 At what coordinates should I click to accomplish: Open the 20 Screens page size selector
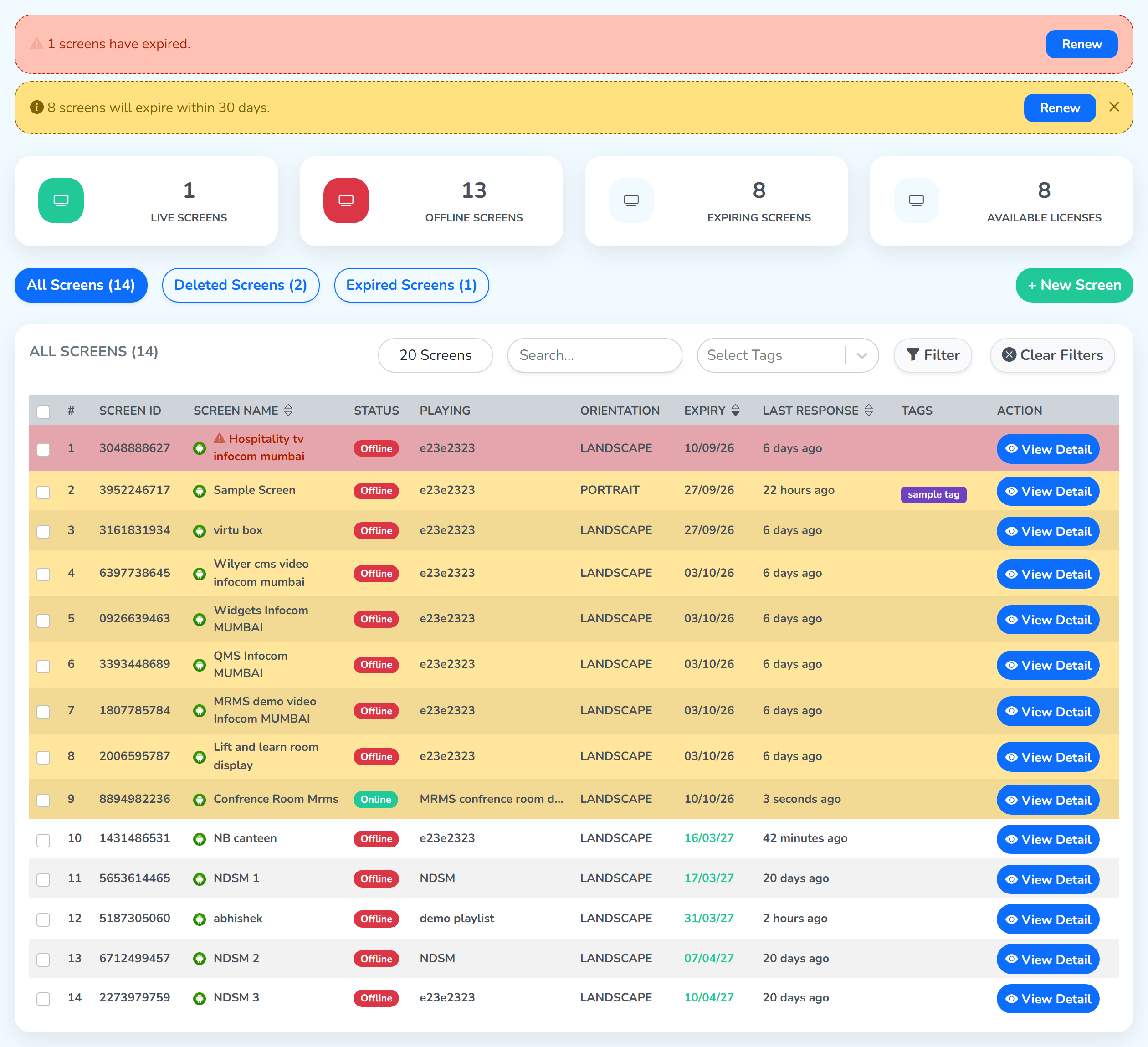[x=435, y=355]
